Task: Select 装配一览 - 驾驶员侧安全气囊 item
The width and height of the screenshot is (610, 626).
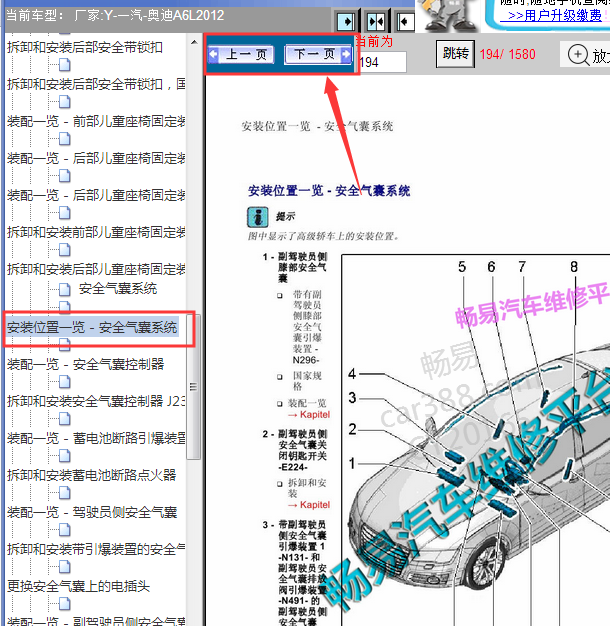Action: pos(92,512)
